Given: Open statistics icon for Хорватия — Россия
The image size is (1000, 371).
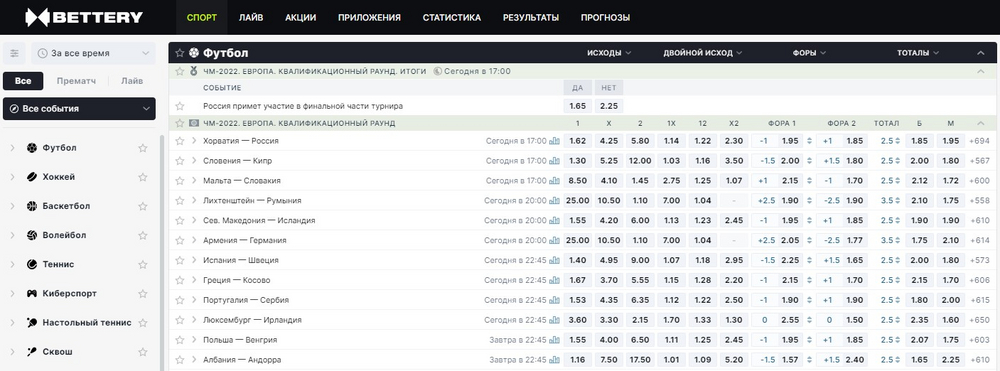Looking at the screenshot, I should click(554, 141).
